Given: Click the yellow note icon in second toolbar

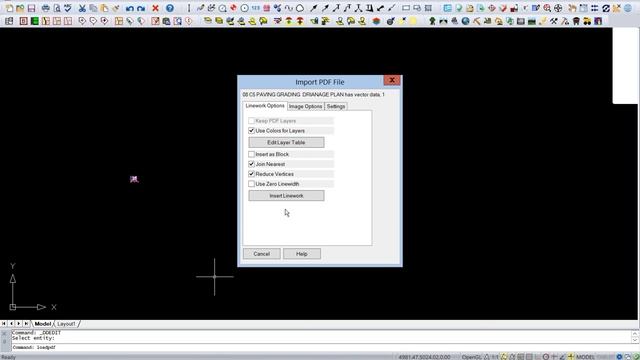Looking at the screenshot, I should 413,20.
